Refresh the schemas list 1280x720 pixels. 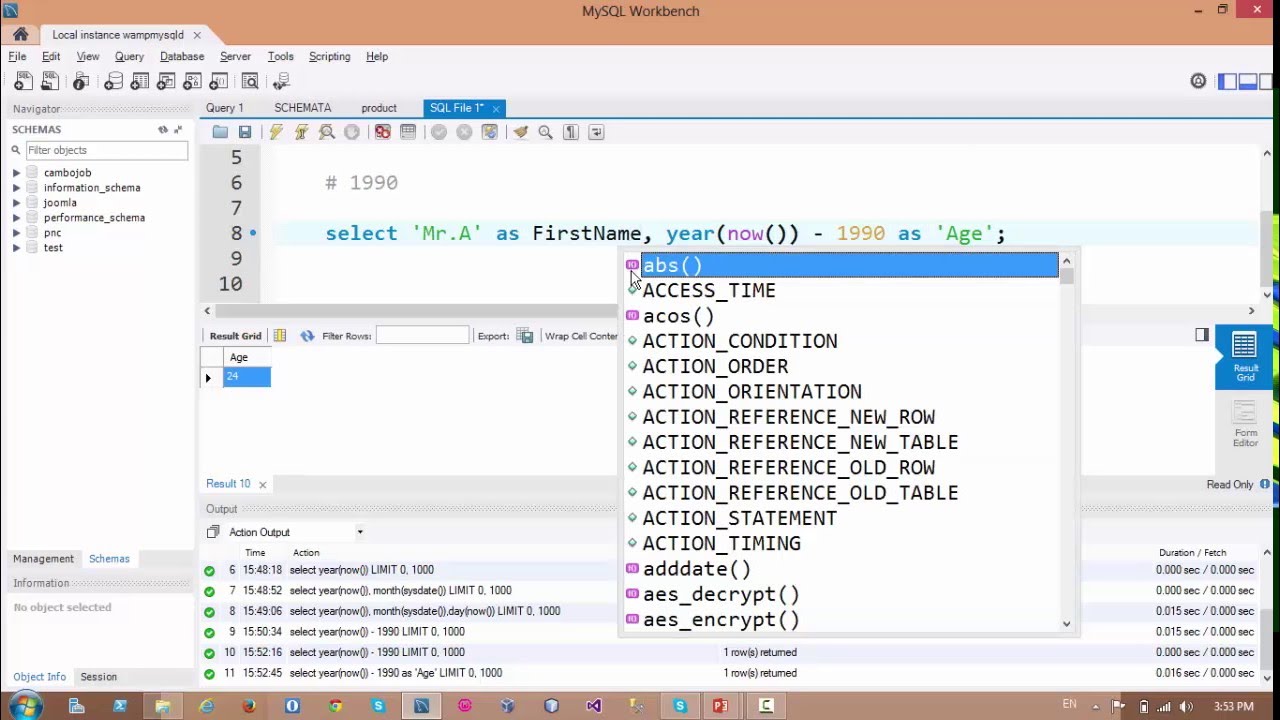coord(163,129)
